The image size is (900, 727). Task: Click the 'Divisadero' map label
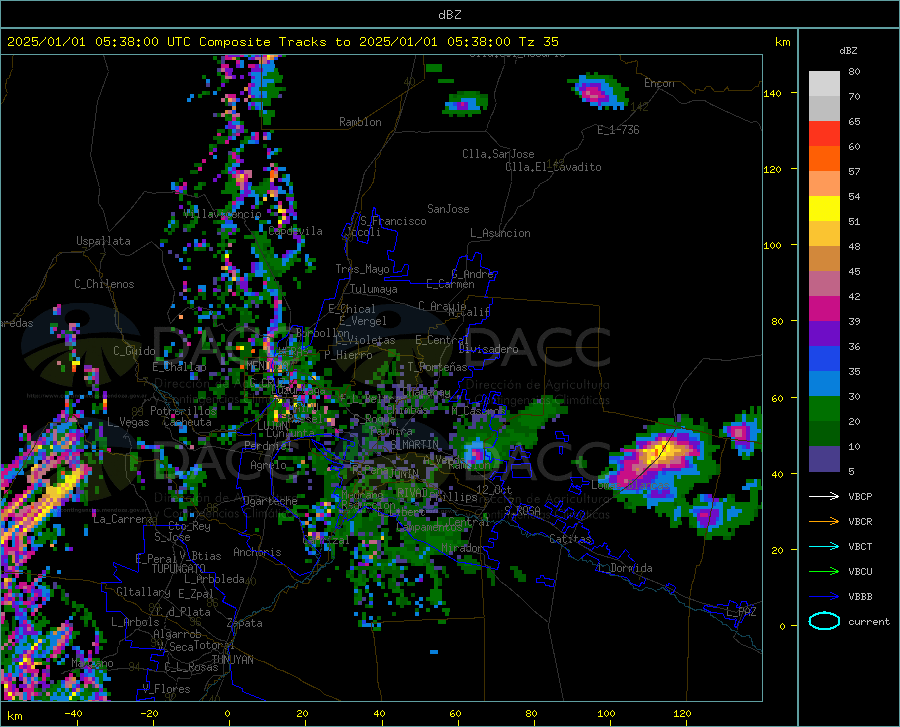pos(488,349)
